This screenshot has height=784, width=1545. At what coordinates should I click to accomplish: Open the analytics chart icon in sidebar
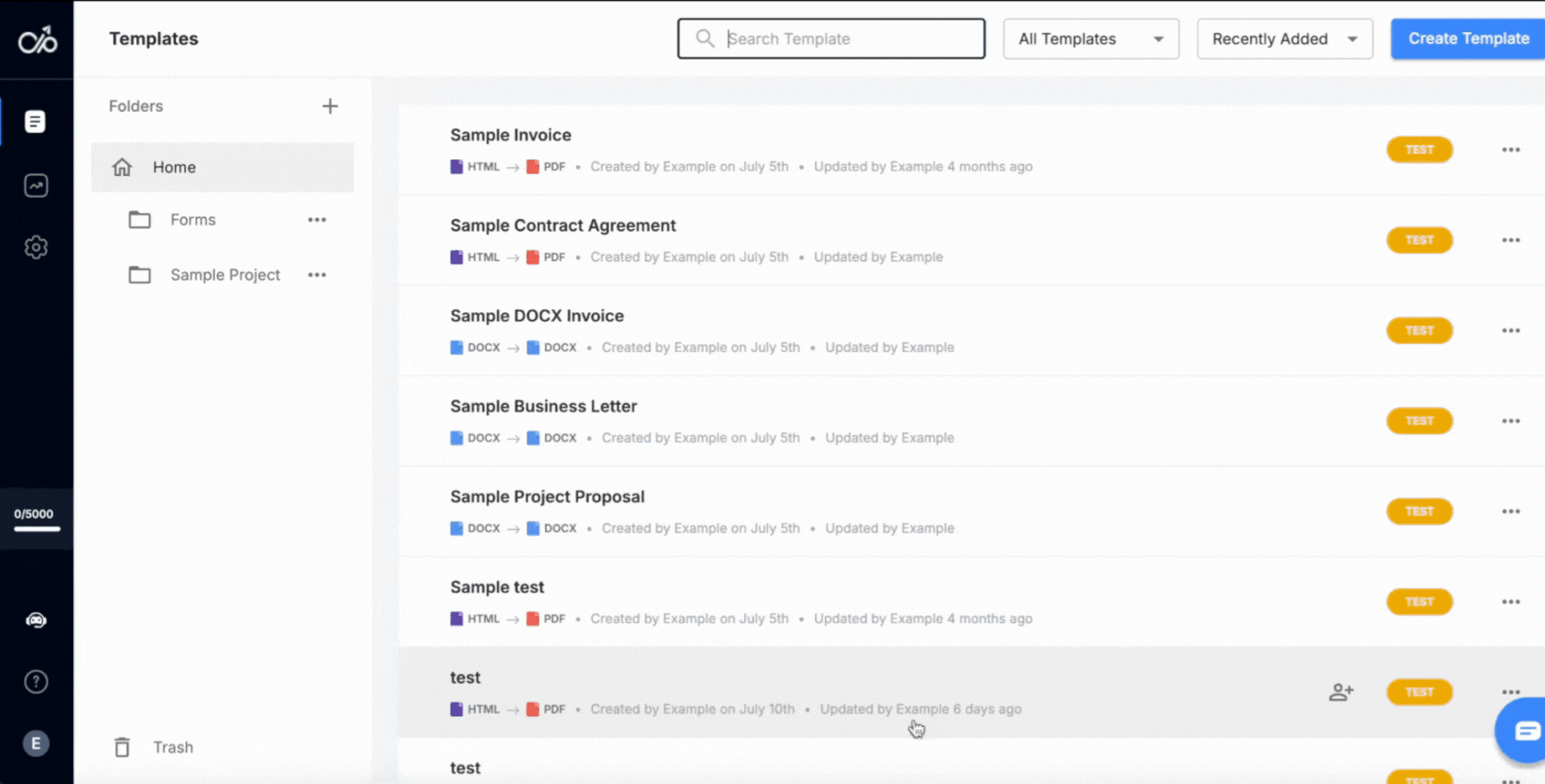pyautogui.click(x=36, y=185)
